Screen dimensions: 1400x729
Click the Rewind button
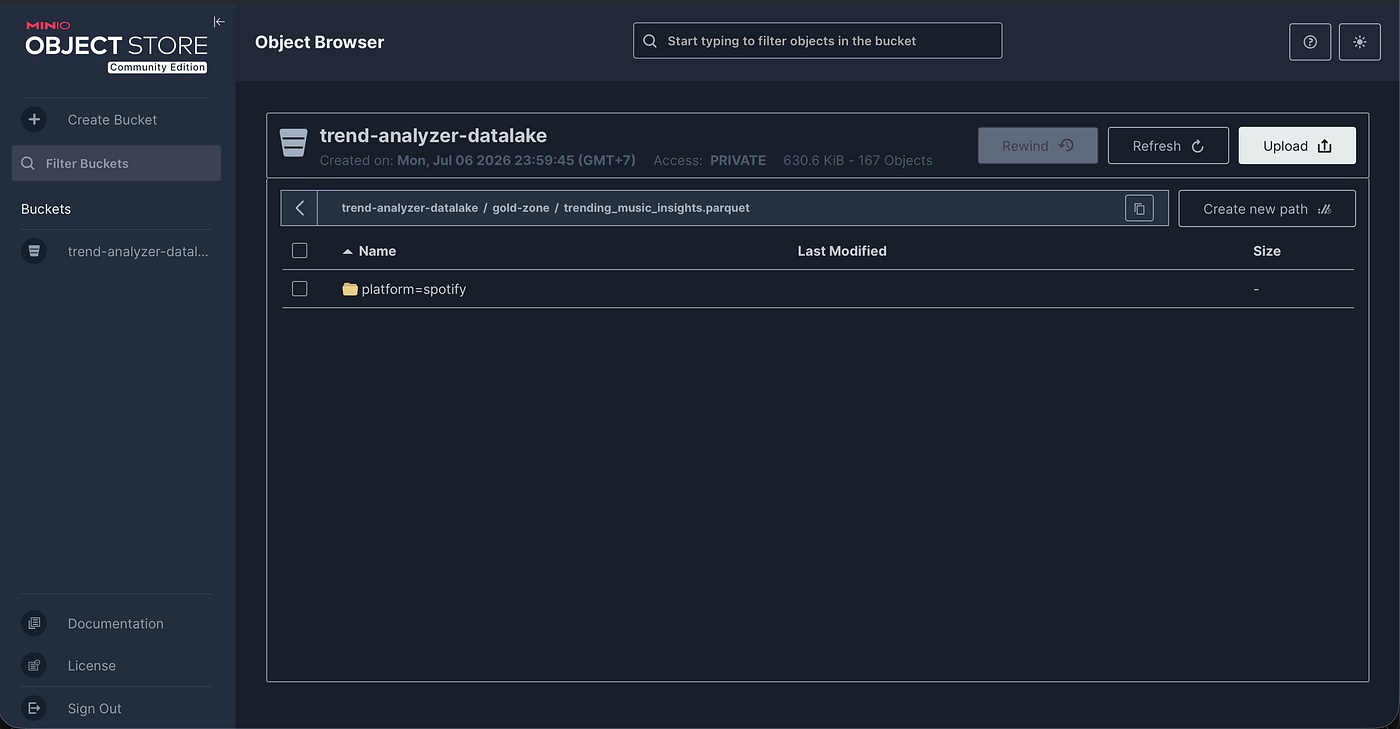(1038, 145)
